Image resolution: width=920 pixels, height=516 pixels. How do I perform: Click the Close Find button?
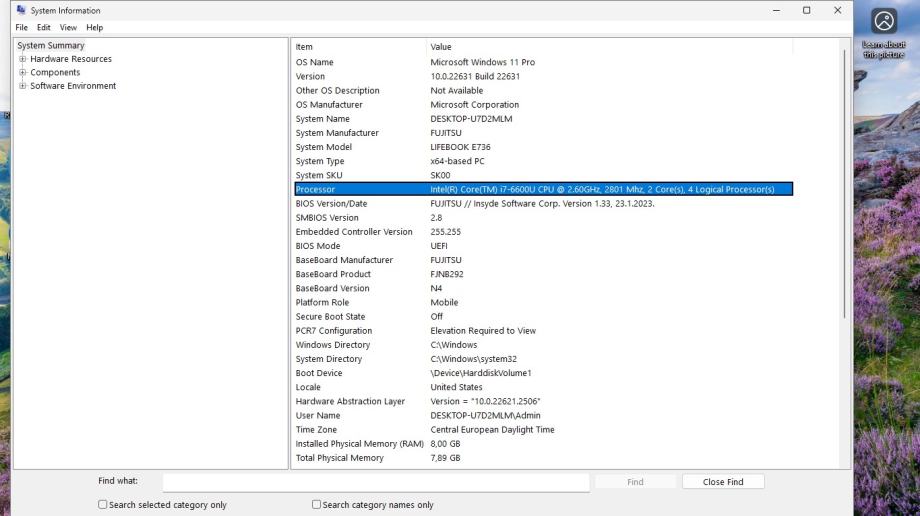pyautogui.click(x=723, y=481)
